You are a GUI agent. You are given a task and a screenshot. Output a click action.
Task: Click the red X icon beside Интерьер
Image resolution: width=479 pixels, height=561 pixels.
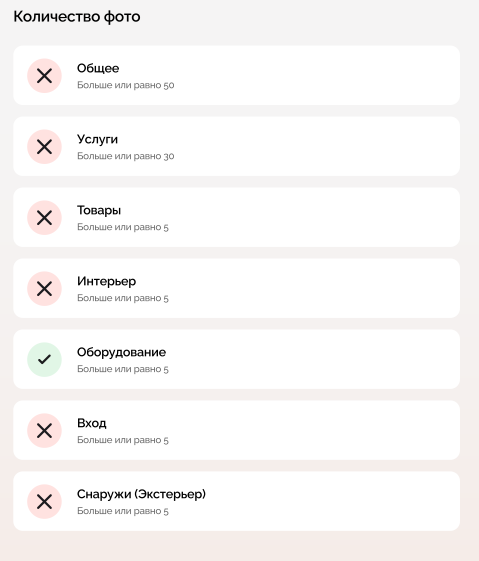coord(44,289)
